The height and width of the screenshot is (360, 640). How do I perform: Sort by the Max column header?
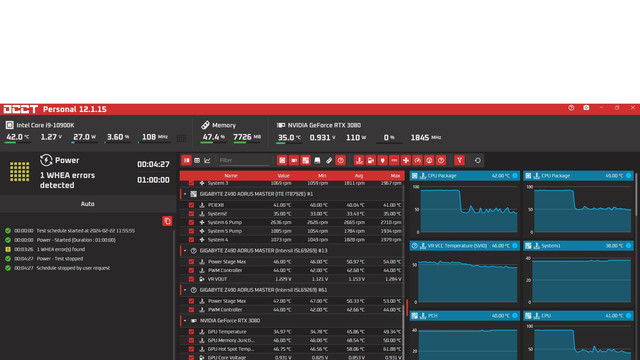(x=395, y=176)
